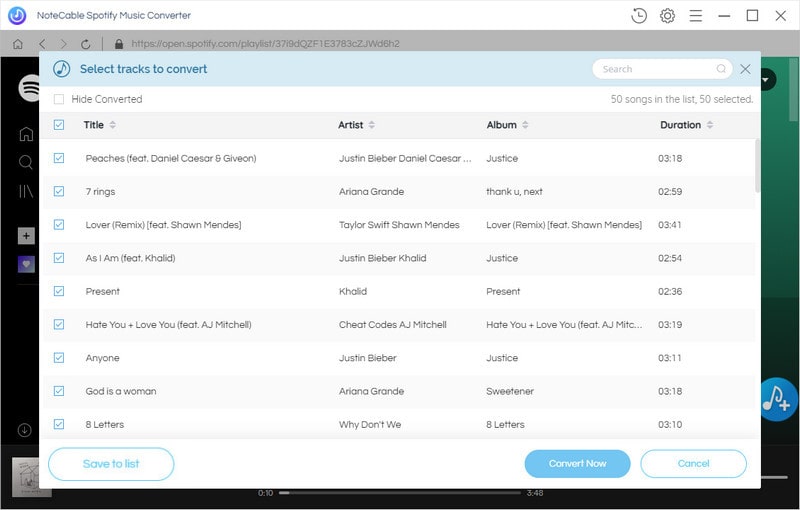The width and height of the screenshot is (800, 510).
Task: Open Spotify Search in the sidebar
Action: (x=26, y=162)
